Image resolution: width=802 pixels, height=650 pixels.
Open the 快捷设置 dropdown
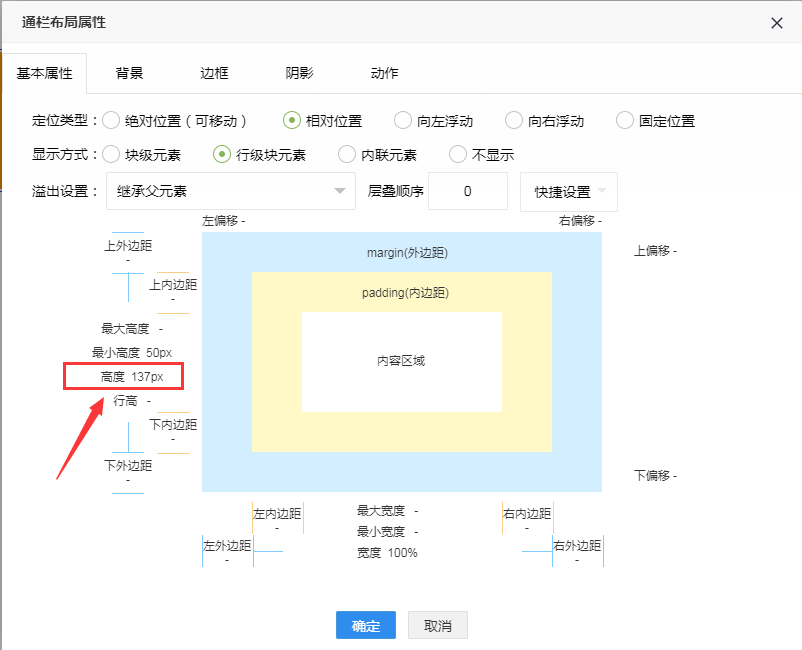[x=568, y=191]
